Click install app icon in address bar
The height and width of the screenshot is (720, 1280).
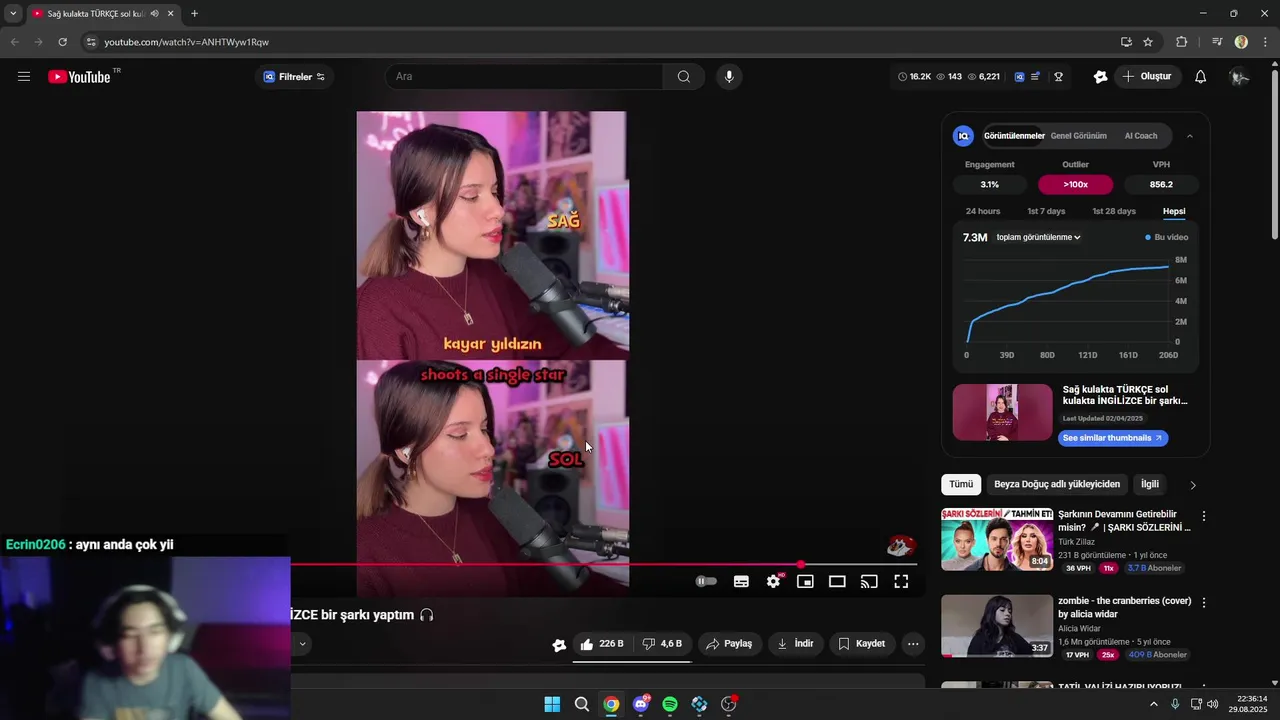(x=1126, y=42)
